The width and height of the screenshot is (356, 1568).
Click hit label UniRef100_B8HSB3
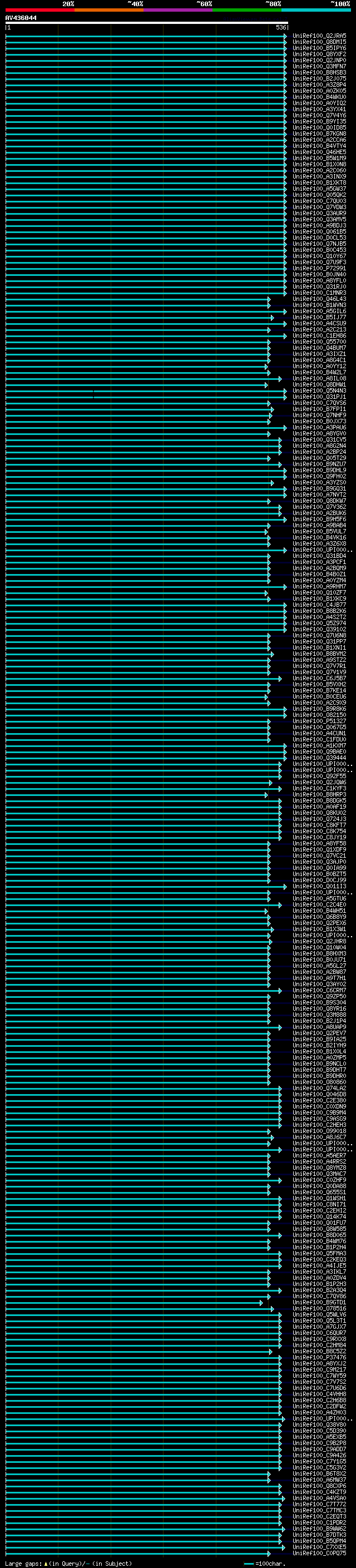319,72
